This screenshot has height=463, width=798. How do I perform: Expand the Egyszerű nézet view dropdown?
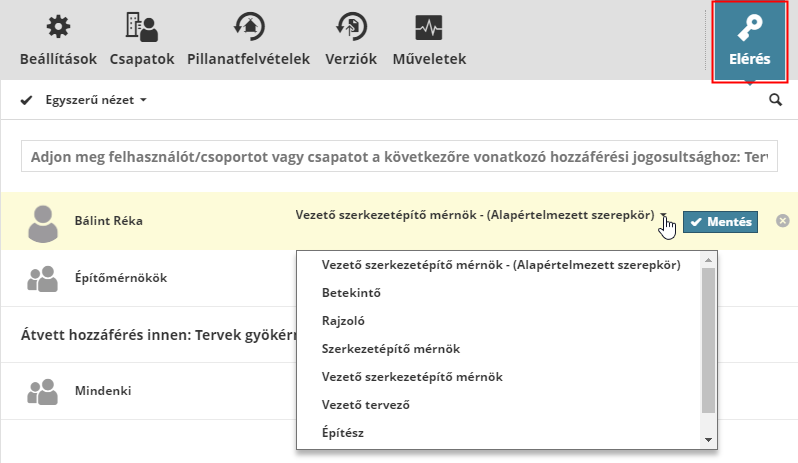[96, 100]
